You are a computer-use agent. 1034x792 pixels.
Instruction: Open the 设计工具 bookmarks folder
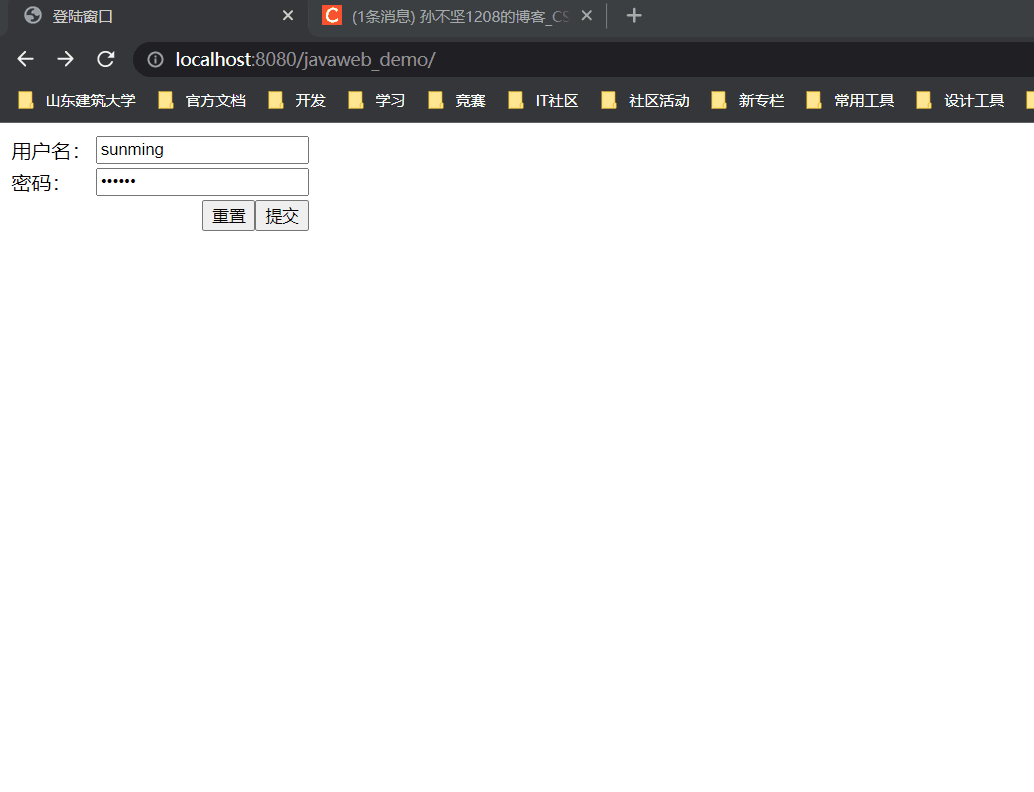click(975, 100)
